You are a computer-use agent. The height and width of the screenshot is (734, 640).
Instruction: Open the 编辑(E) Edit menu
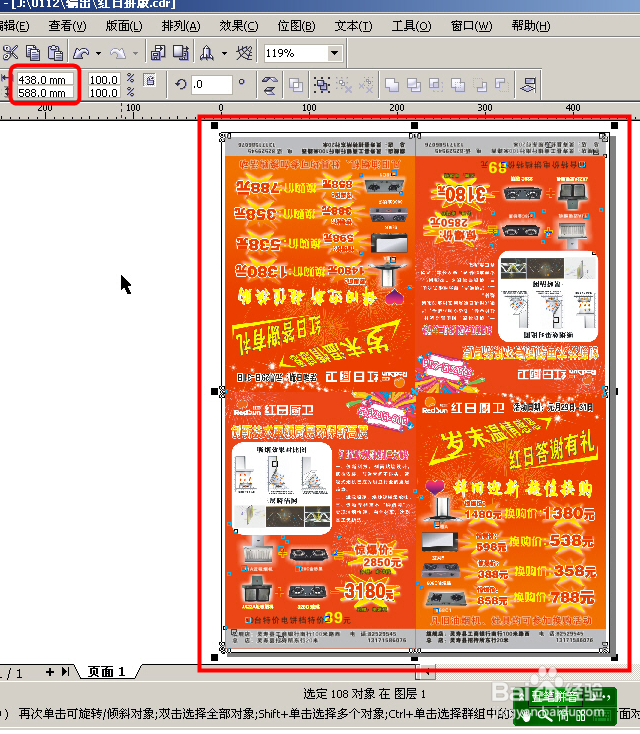tap(14, 26)
